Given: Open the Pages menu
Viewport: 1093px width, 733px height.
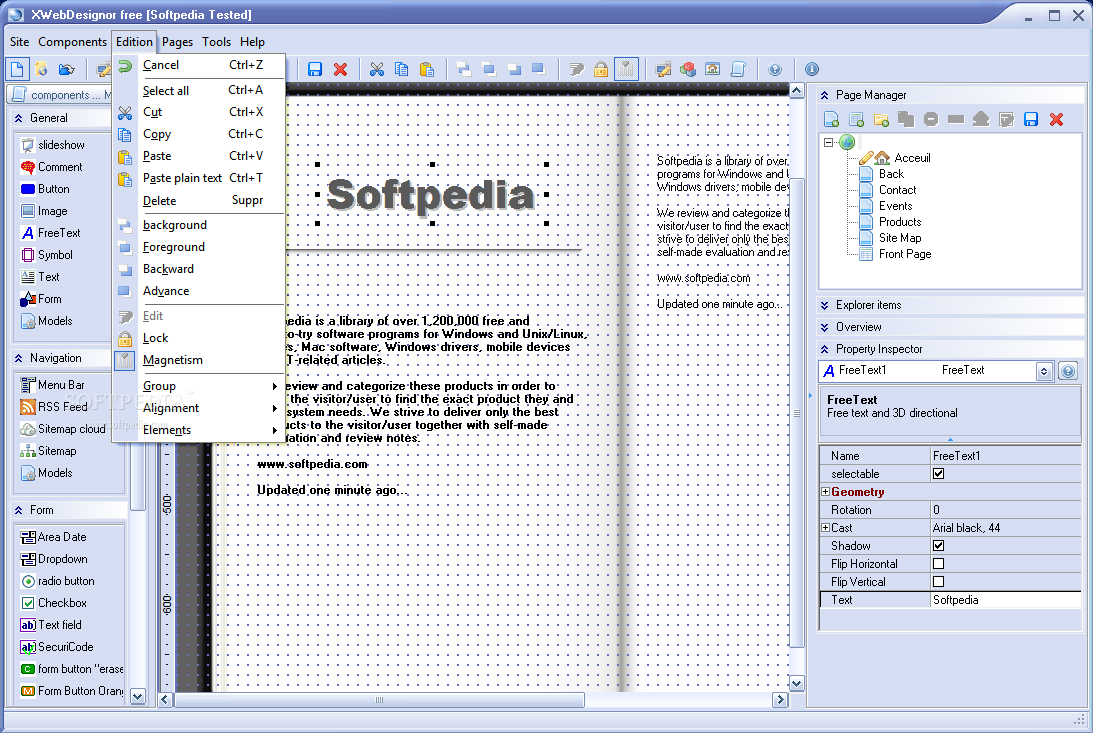Looking at the screenshot, I should [177, 42].
